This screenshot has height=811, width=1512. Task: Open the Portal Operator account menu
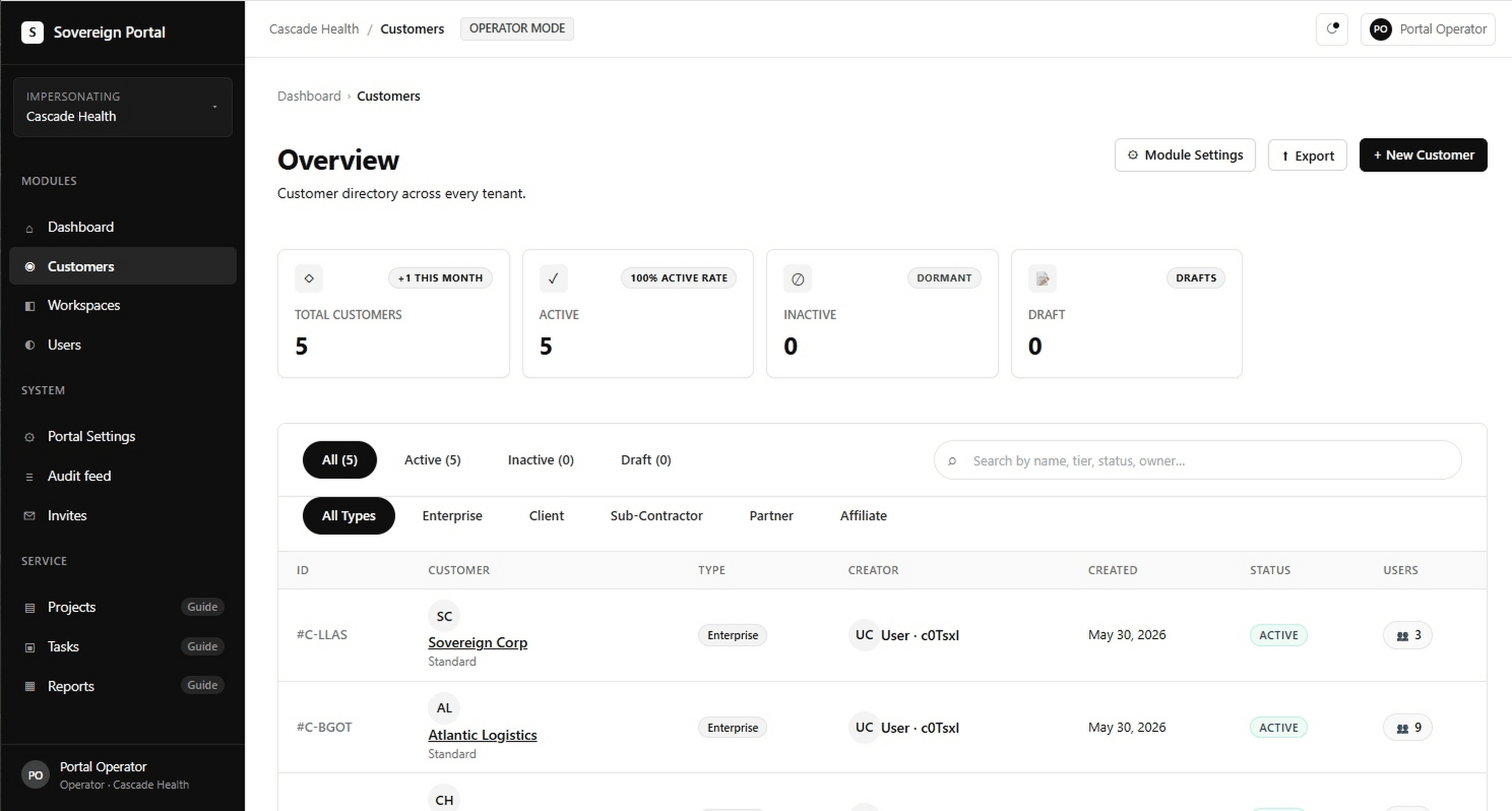click(x=1428, y=29)
